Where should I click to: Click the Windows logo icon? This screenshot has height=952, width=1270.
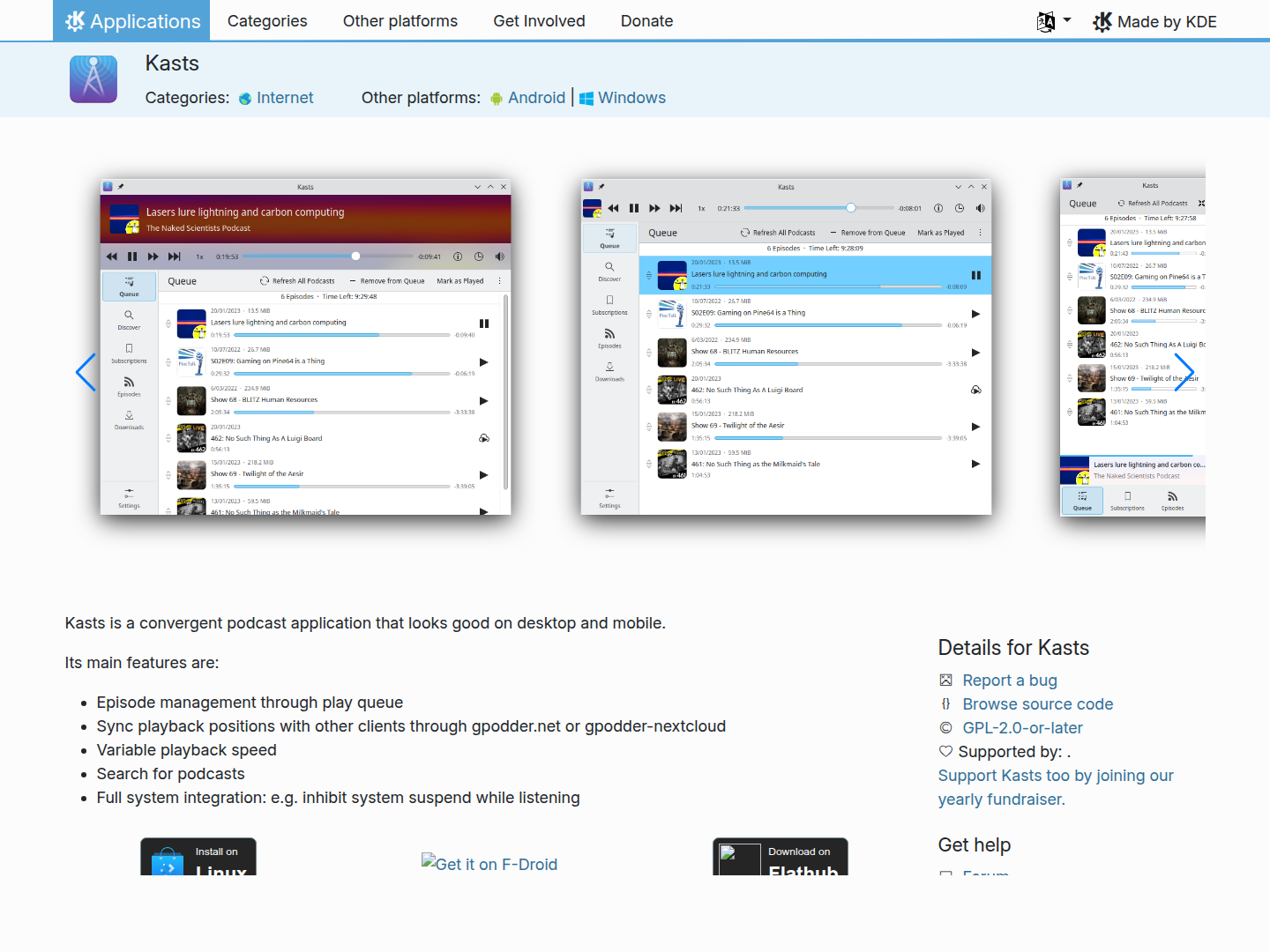[586, 99]
